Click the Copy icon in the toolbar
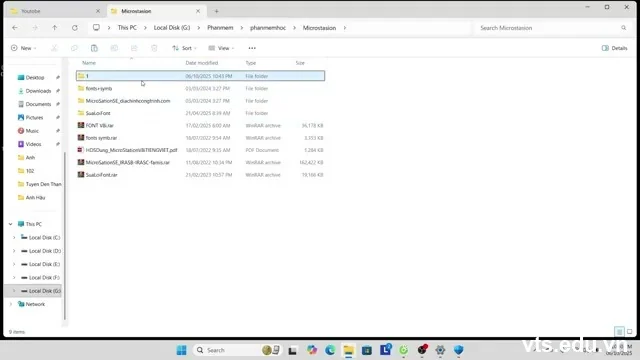The height and width of the screenshot is (360, 640). [x=74, y=48]
